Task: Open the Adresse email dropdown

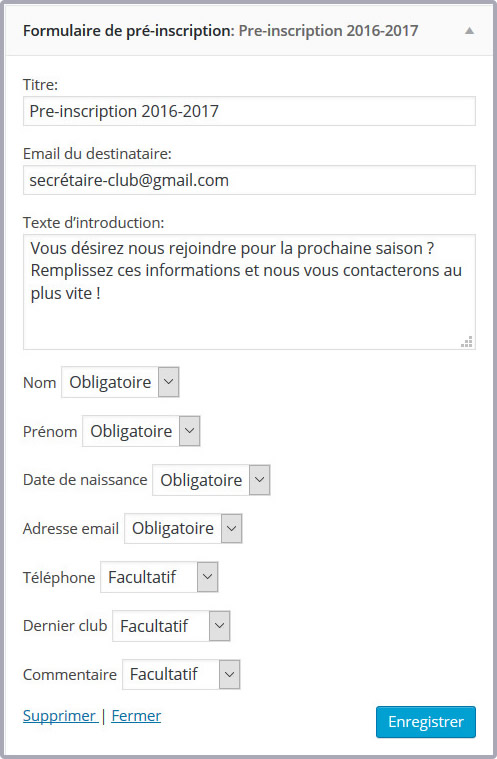Action: click(x=183, y=528)
